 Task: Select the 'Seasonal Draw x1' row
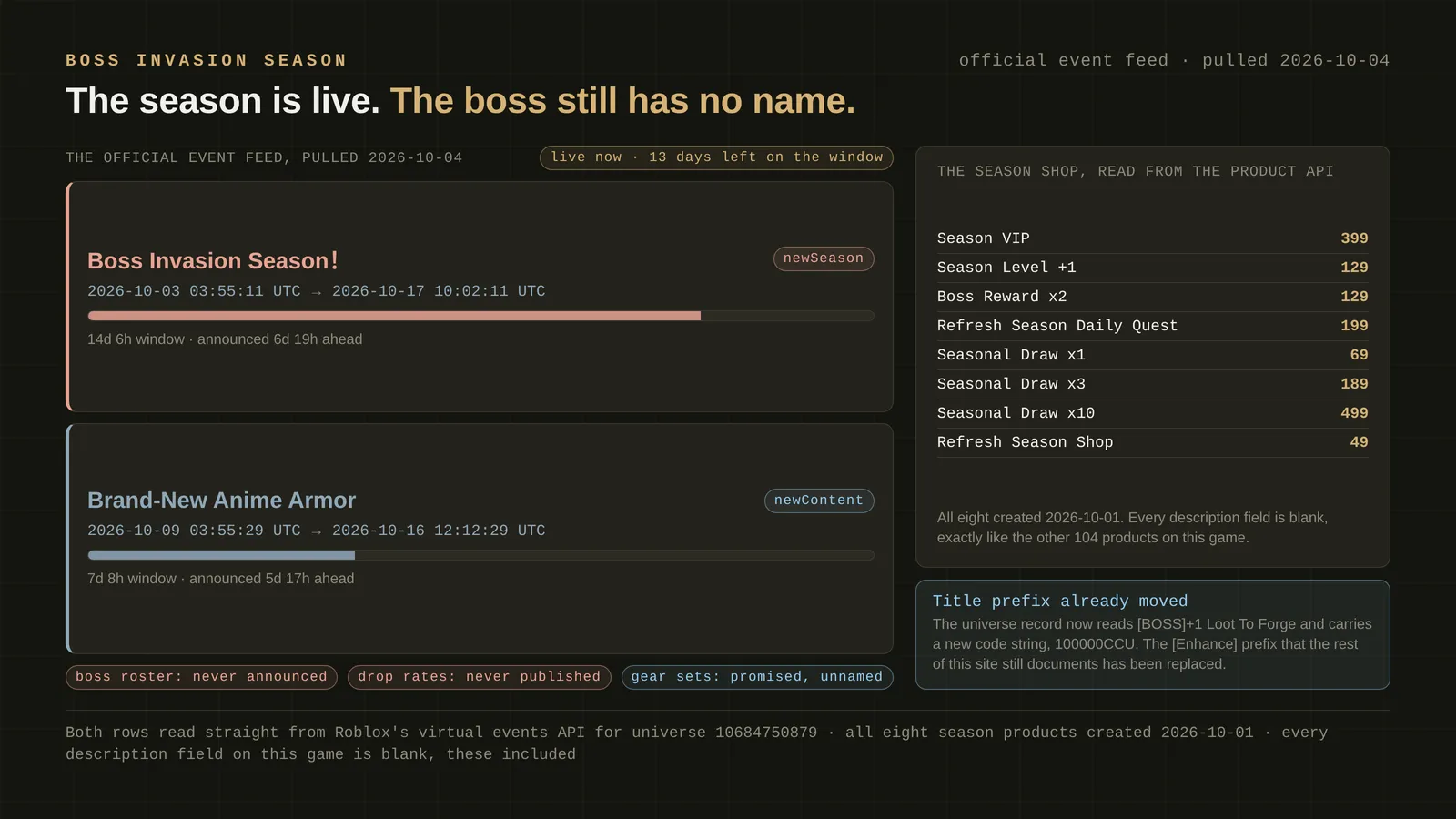coord(1152,355)
